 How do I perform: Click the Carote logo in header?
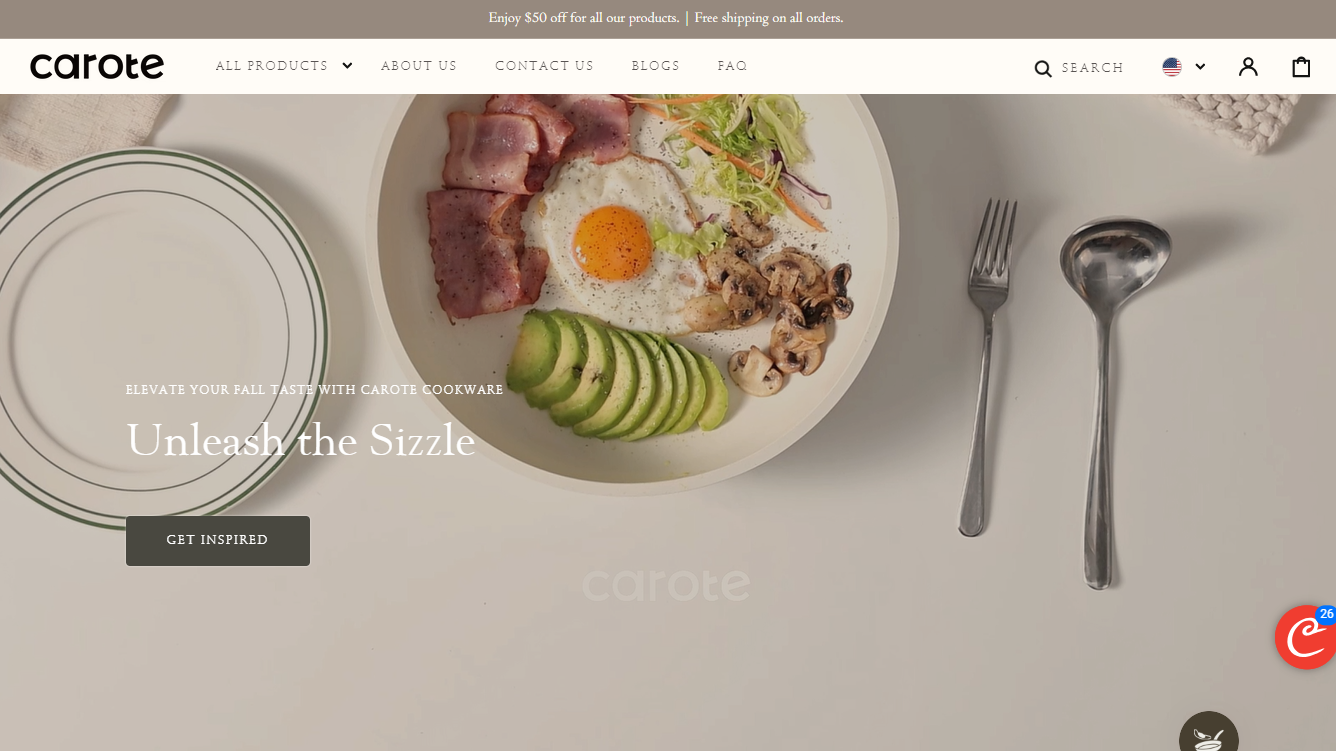tap(97, 66)
